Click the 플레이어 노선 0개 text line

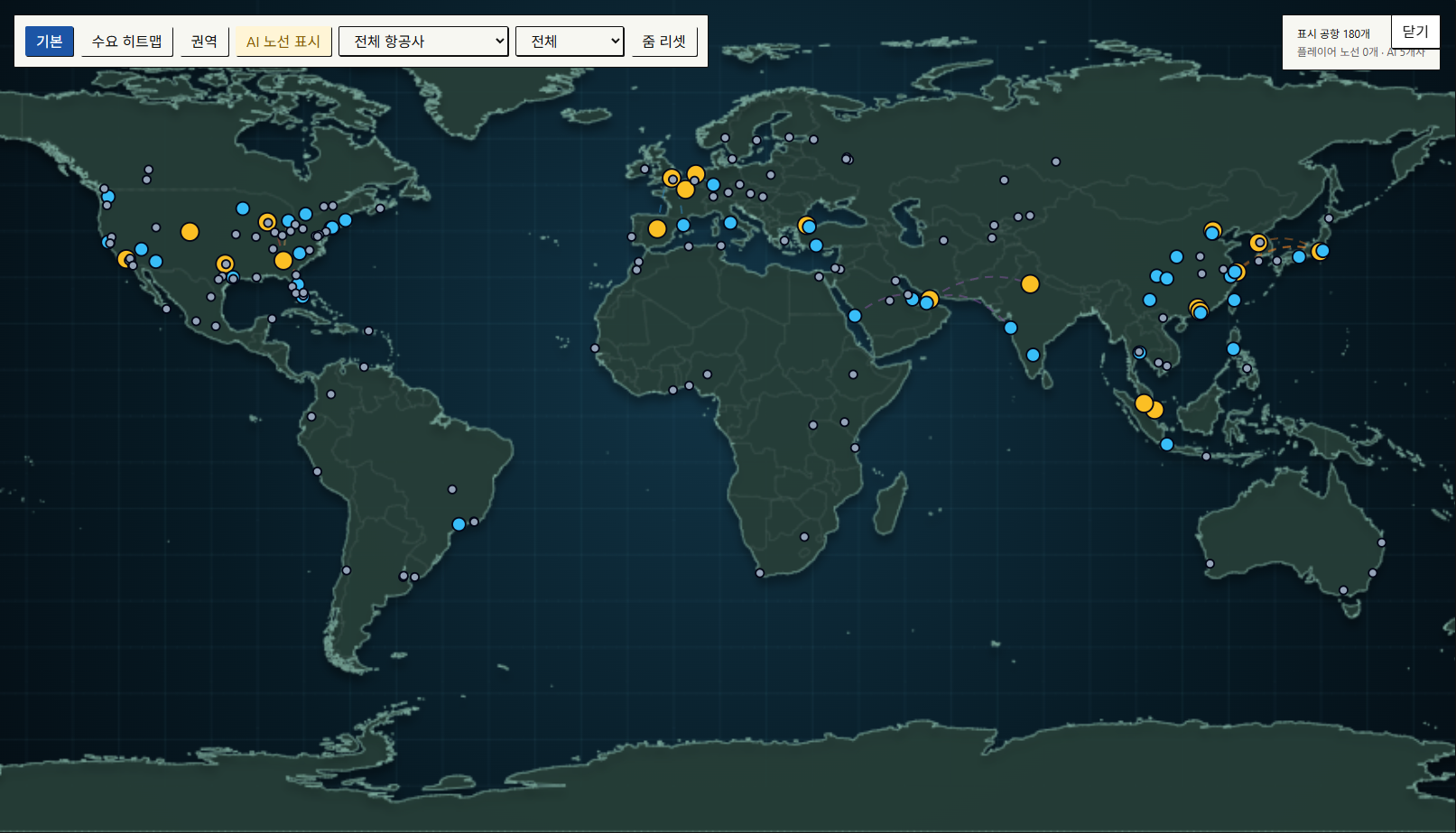pos(1360,52)
